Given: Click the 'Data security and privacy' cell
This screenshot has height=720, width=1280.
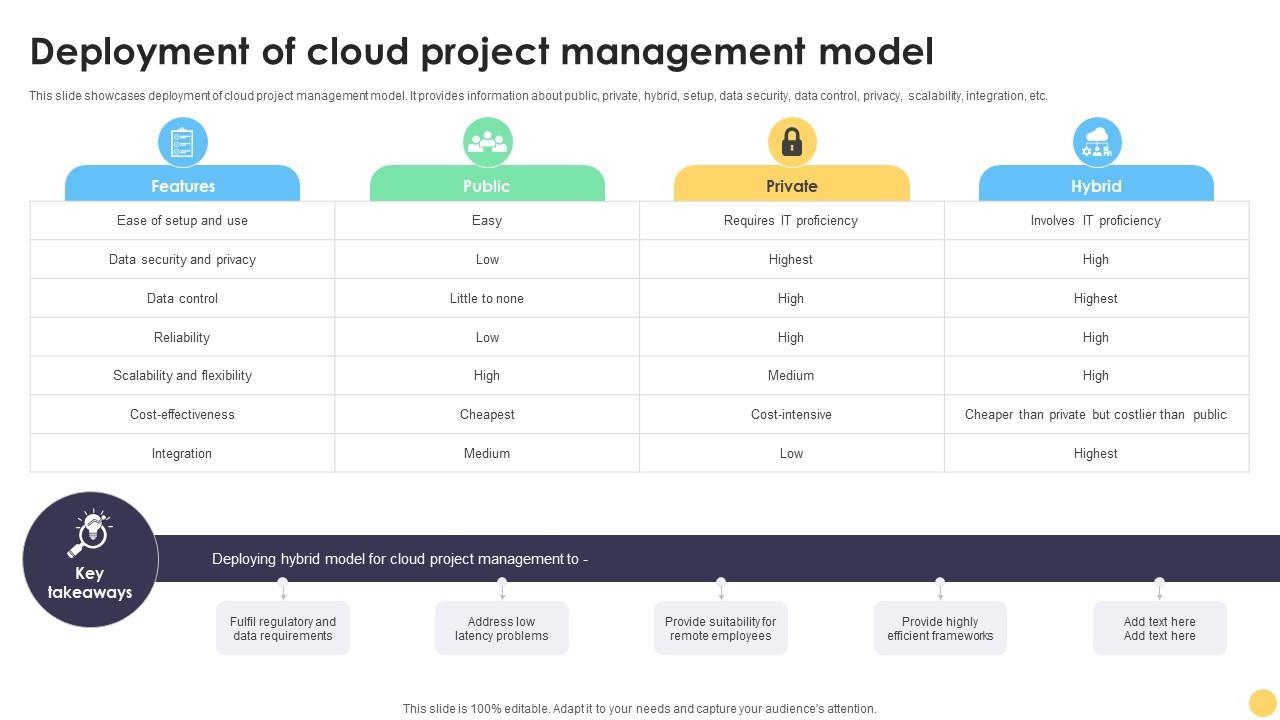Looking at the screenshot, I should pos(182,259).
